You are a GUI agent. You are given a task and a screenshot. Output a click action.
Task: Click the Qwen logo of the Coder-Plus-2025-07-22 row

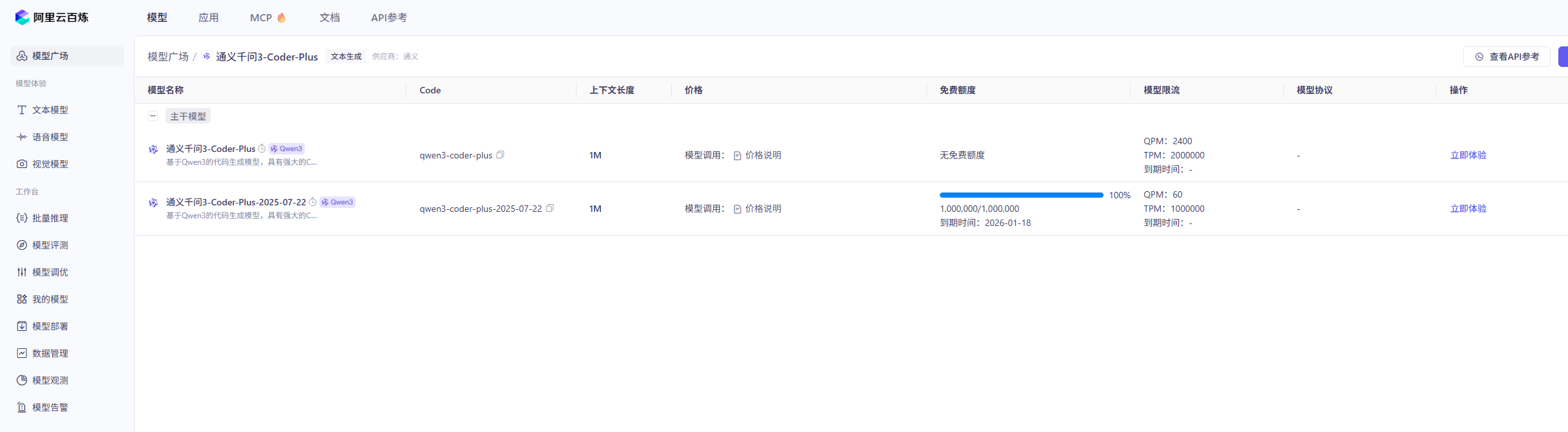pos(153,203)
